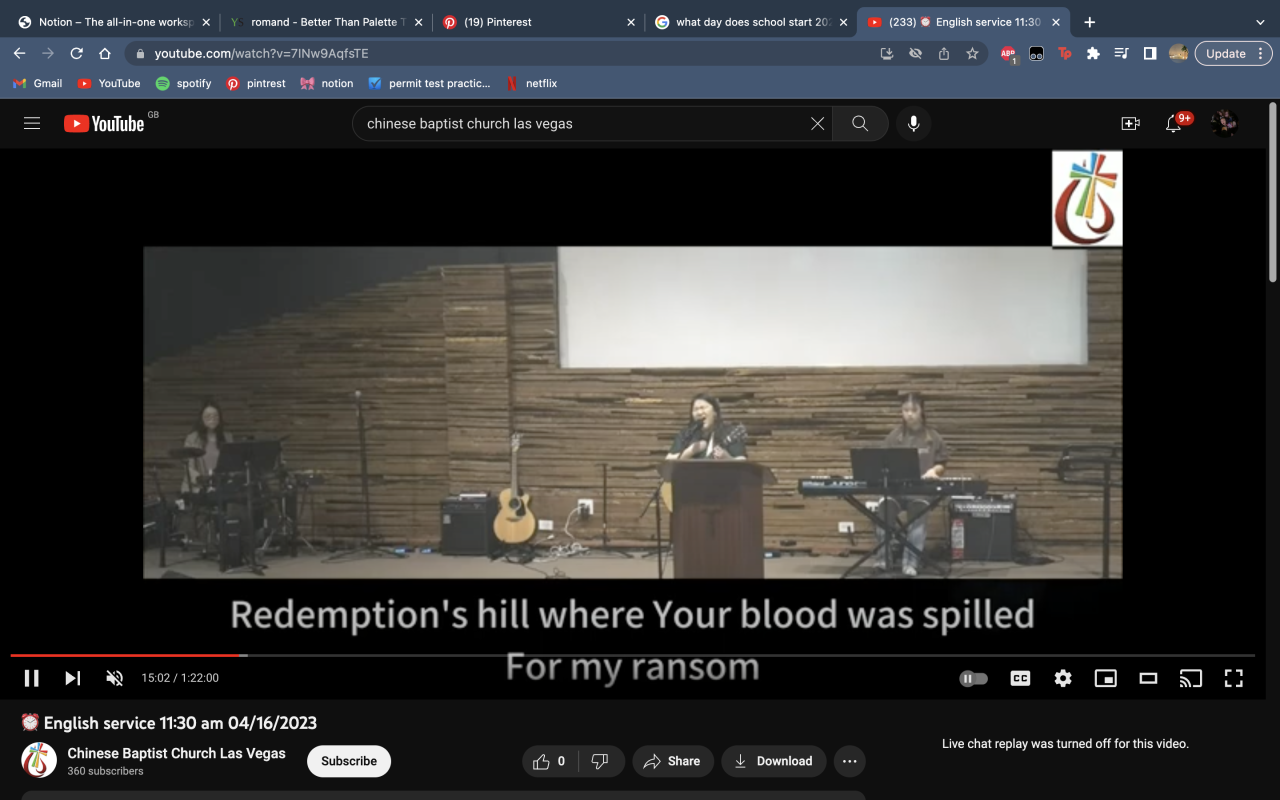The width and height of the screenshot is (1280, 800).
Task: Enter full screen mode
Action: point(1234,678)
